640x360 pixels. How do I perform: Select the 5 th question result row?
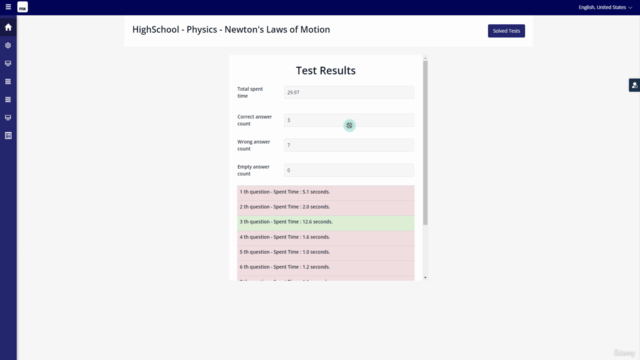326,253
